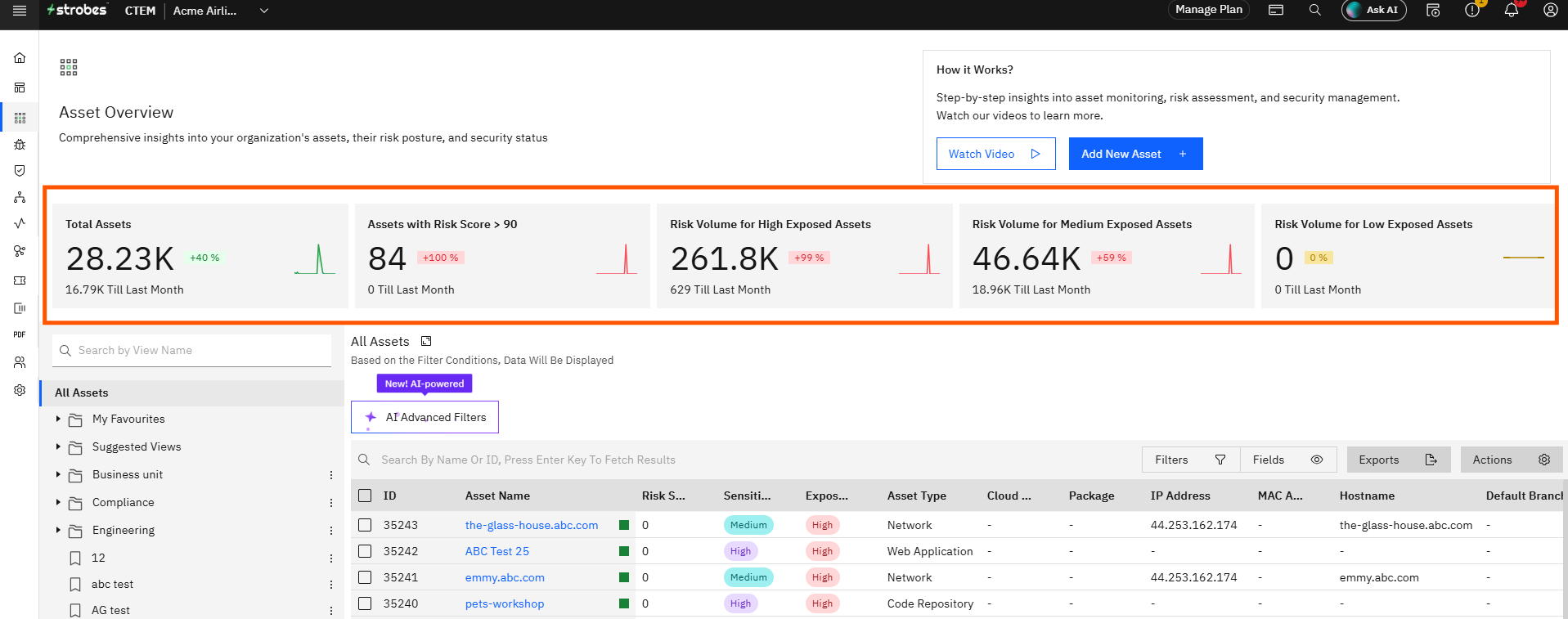The height and width of the screenshot is (619, 1568).
Task: Click the home icon in sidebar
Action: [20, 58]
